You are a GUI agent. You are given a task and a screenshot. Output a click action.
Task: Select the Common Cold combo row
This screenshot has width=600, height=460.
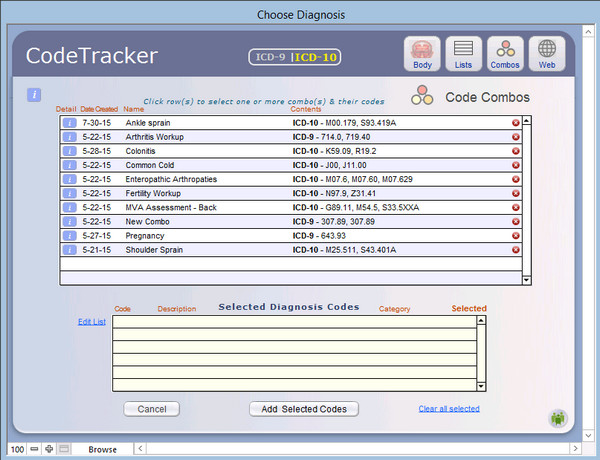(291, 165)
